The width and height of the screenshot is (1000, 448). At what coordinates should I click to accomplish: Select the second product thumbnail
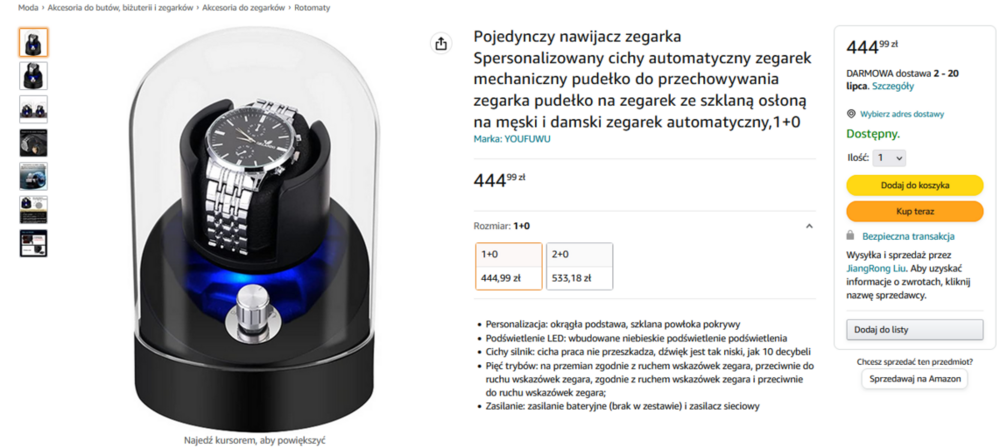33,76
